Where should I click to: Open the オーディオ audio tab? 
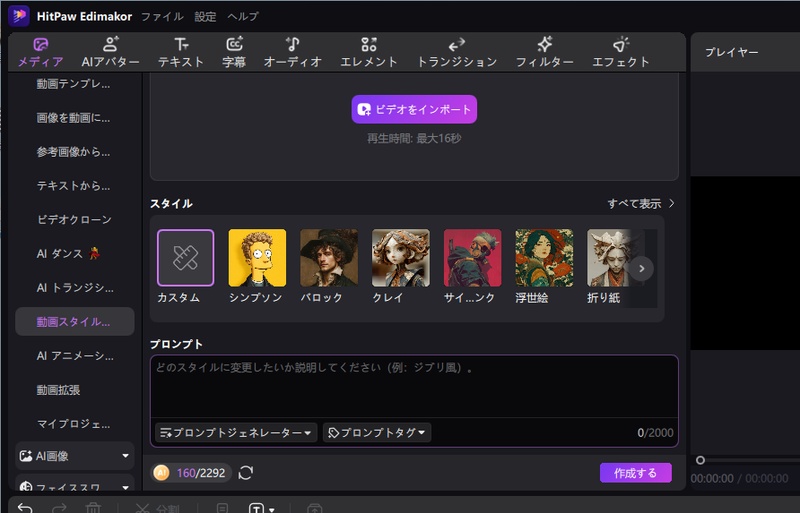coord(293,53)
